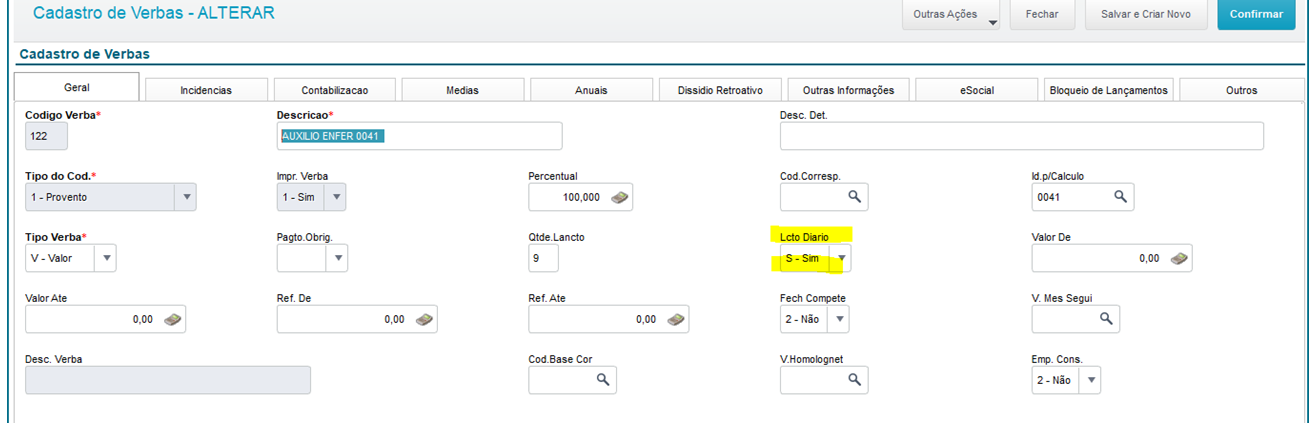This screenshot has height=423, width=1313.
Task: Click the Confirmar button
Action: click(1256, 15)
